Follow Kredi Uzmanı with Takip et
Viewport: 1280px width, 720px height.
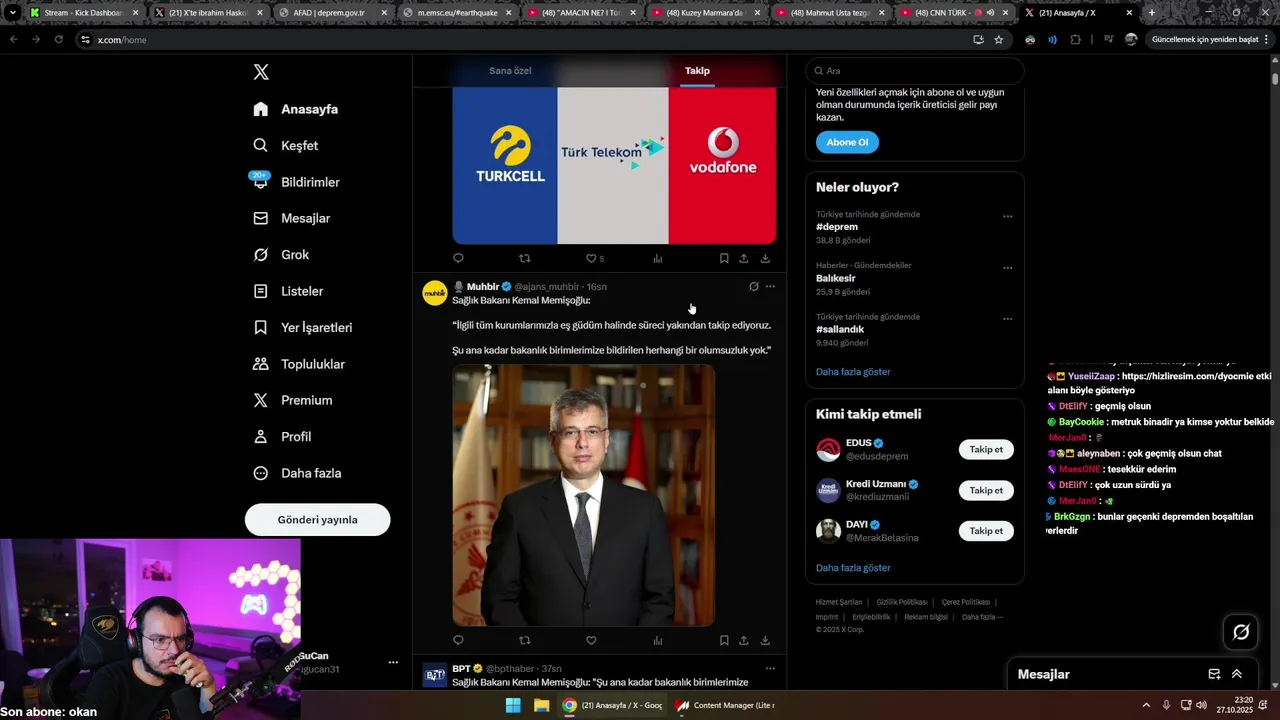[985, 490]
